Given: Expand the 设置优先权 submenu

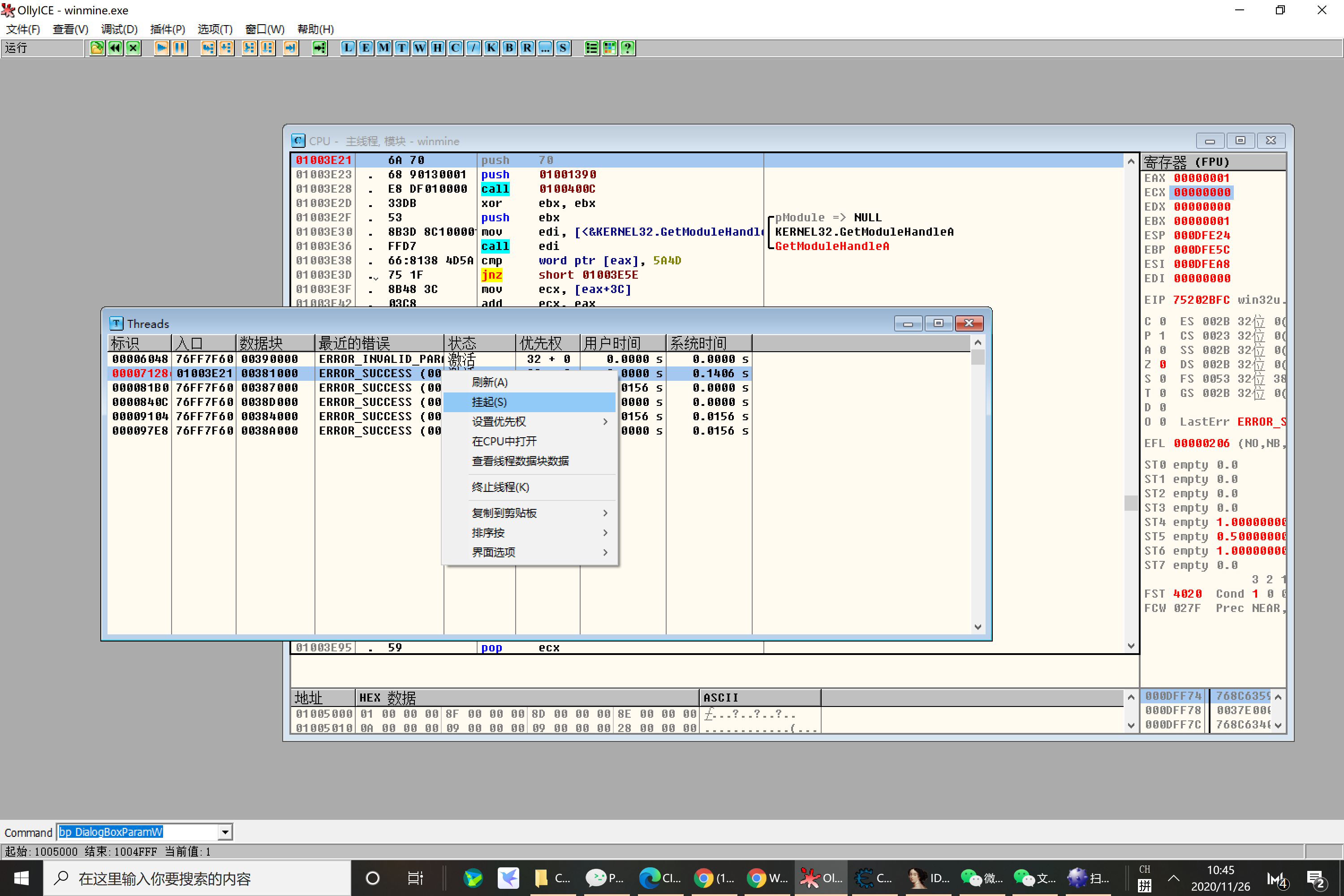Looking at the screenshot, I should click(530, 422).
